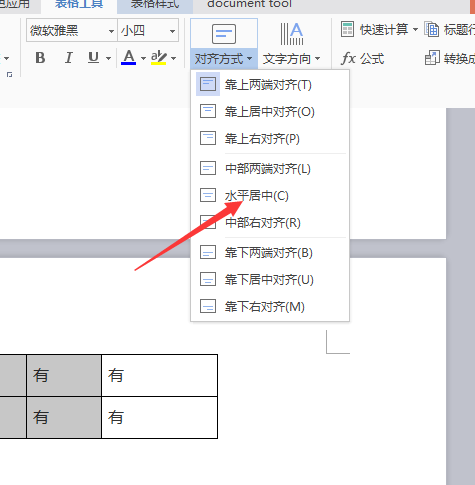Expand the highlight color dropdown arrow
The image size is (475, 485).
(173, 58)
